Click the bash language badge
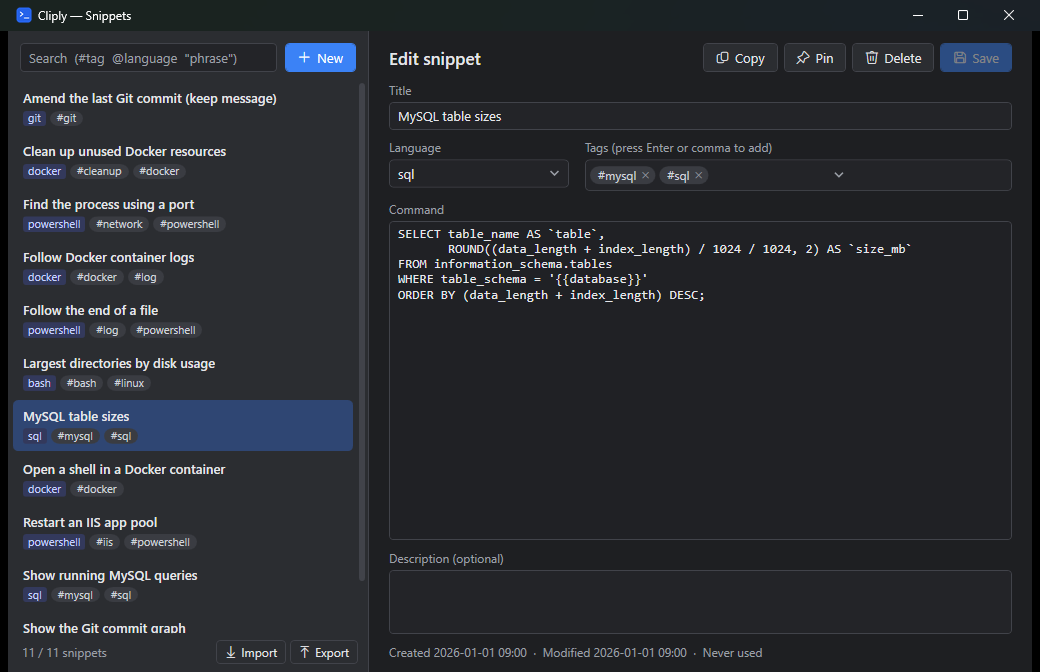The image size is (1040, 672). click(x=39, y=383)
